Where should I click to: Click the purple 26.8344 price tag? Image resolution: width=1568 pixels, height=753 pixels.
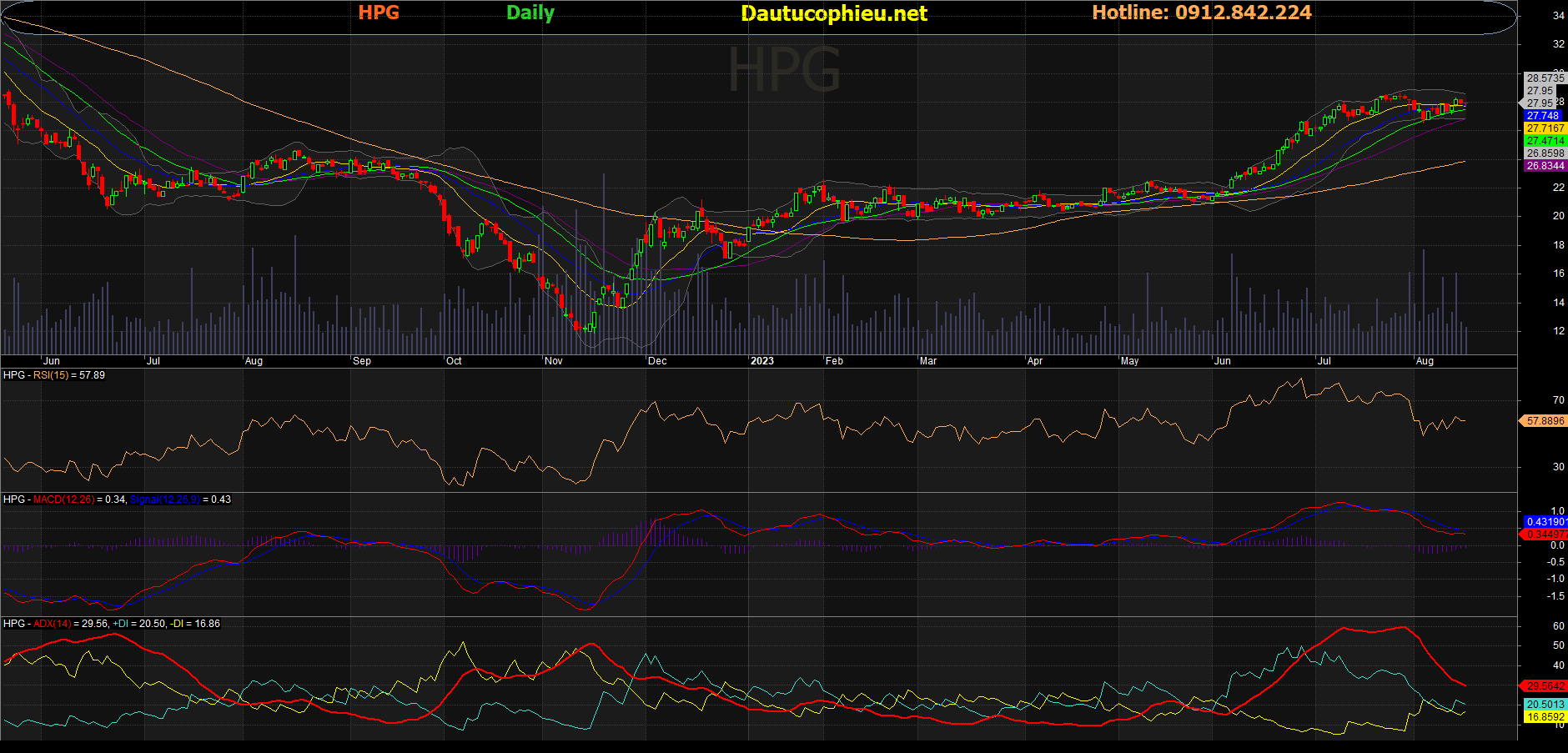(x=1545, y=166)
